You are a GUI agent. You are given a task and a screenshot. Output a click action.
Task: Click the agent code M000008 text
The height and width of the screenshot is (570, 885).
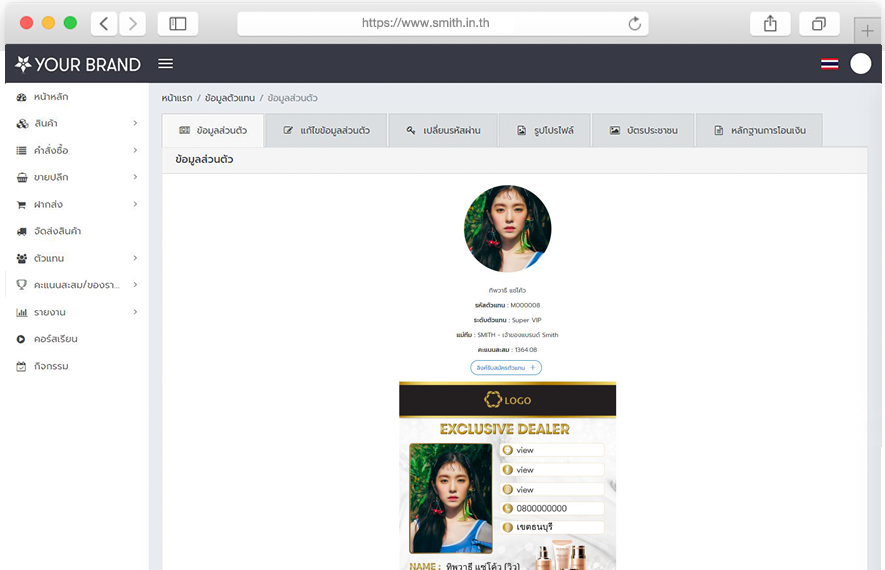point(525,305)
